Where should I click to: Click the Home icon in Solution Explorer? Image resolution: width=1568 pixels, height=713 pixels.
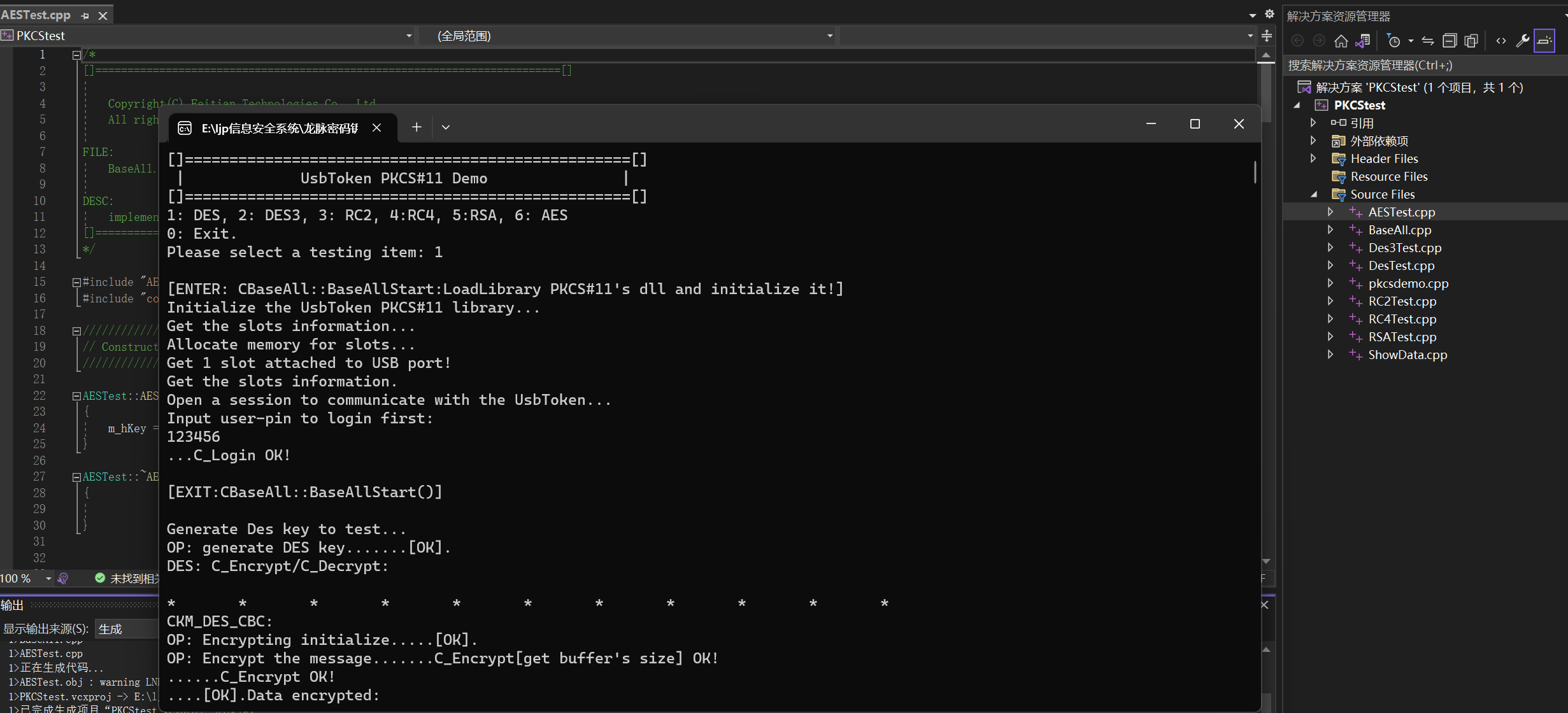[1341, 41]
